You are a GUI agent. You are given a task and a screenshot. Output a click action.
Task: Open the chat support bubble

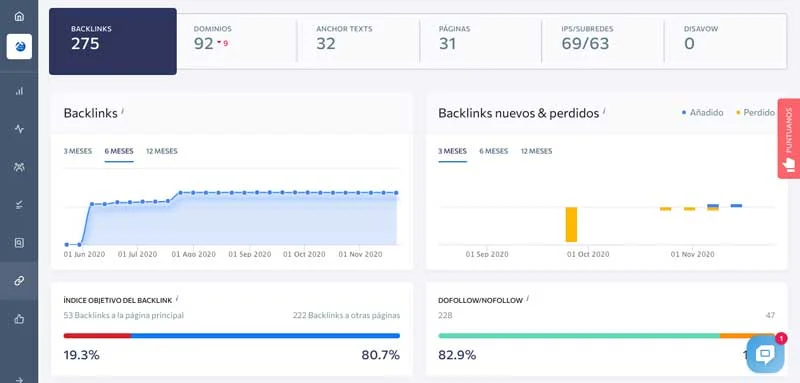pos(765,353)
